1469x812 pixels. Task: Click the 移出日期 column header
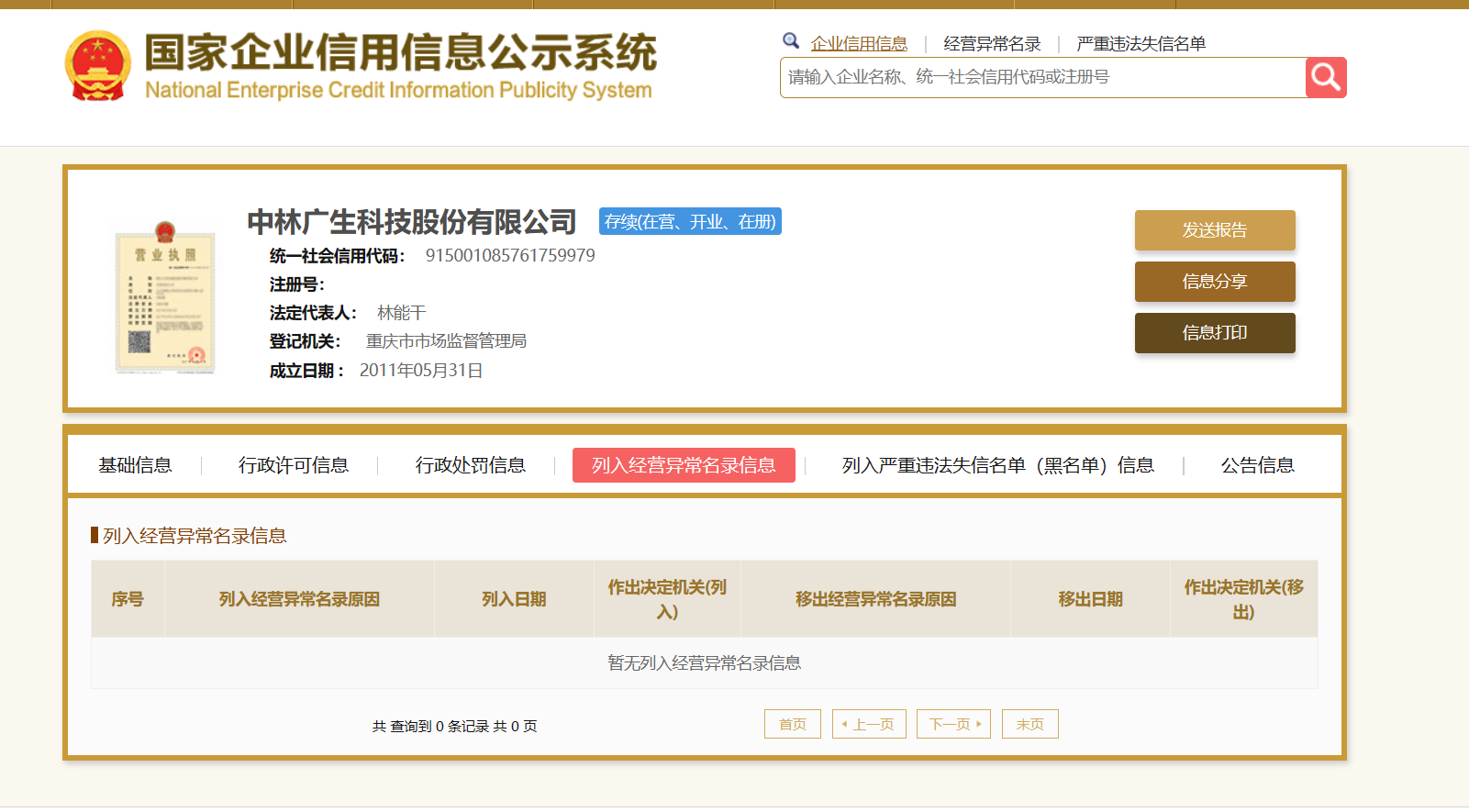pos(1090,599)
